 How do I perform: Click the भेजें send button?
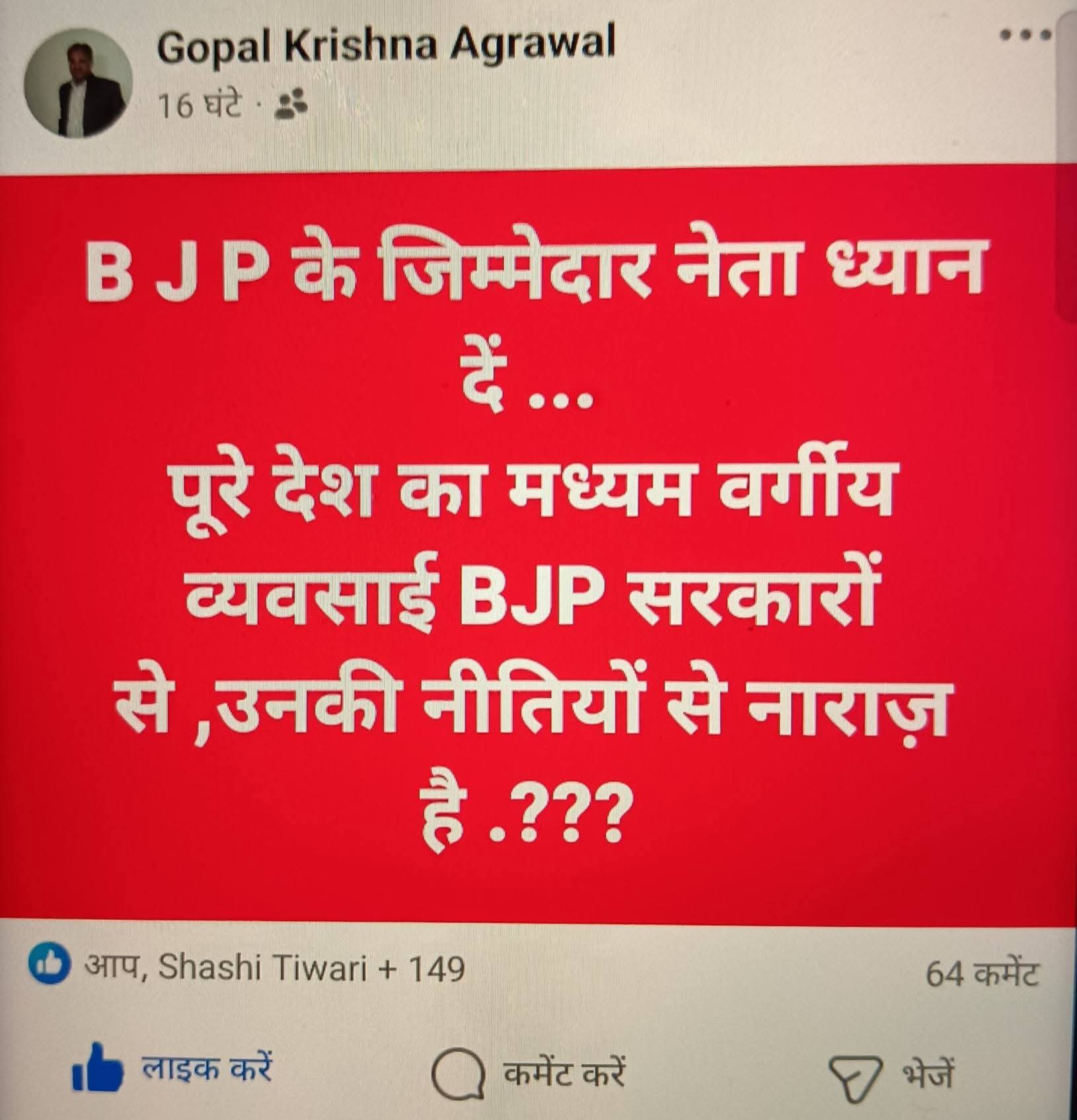(893, 1076)
